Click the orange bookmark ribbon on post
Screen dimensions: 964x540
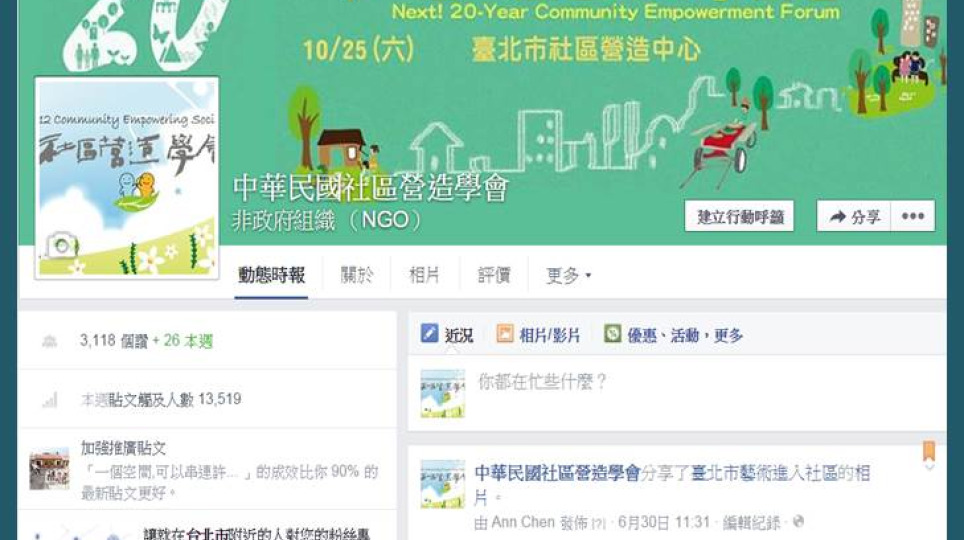coord(929,450)
